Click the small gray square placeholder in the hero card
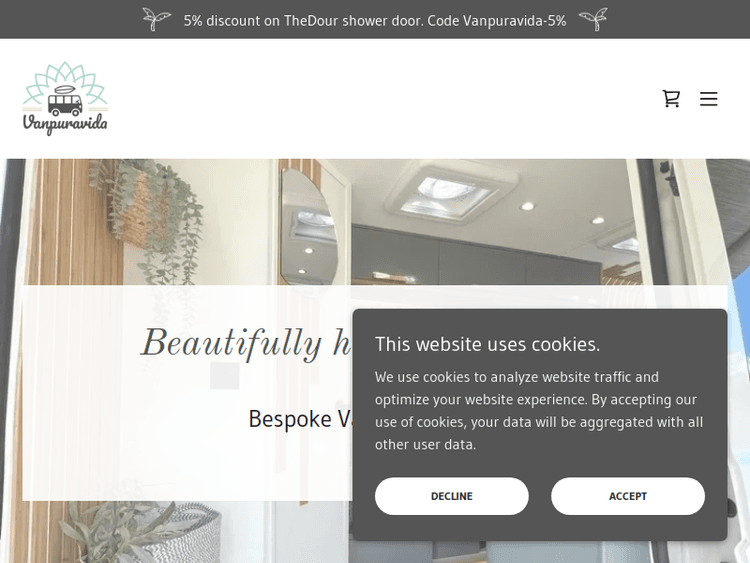 point(225,375)
